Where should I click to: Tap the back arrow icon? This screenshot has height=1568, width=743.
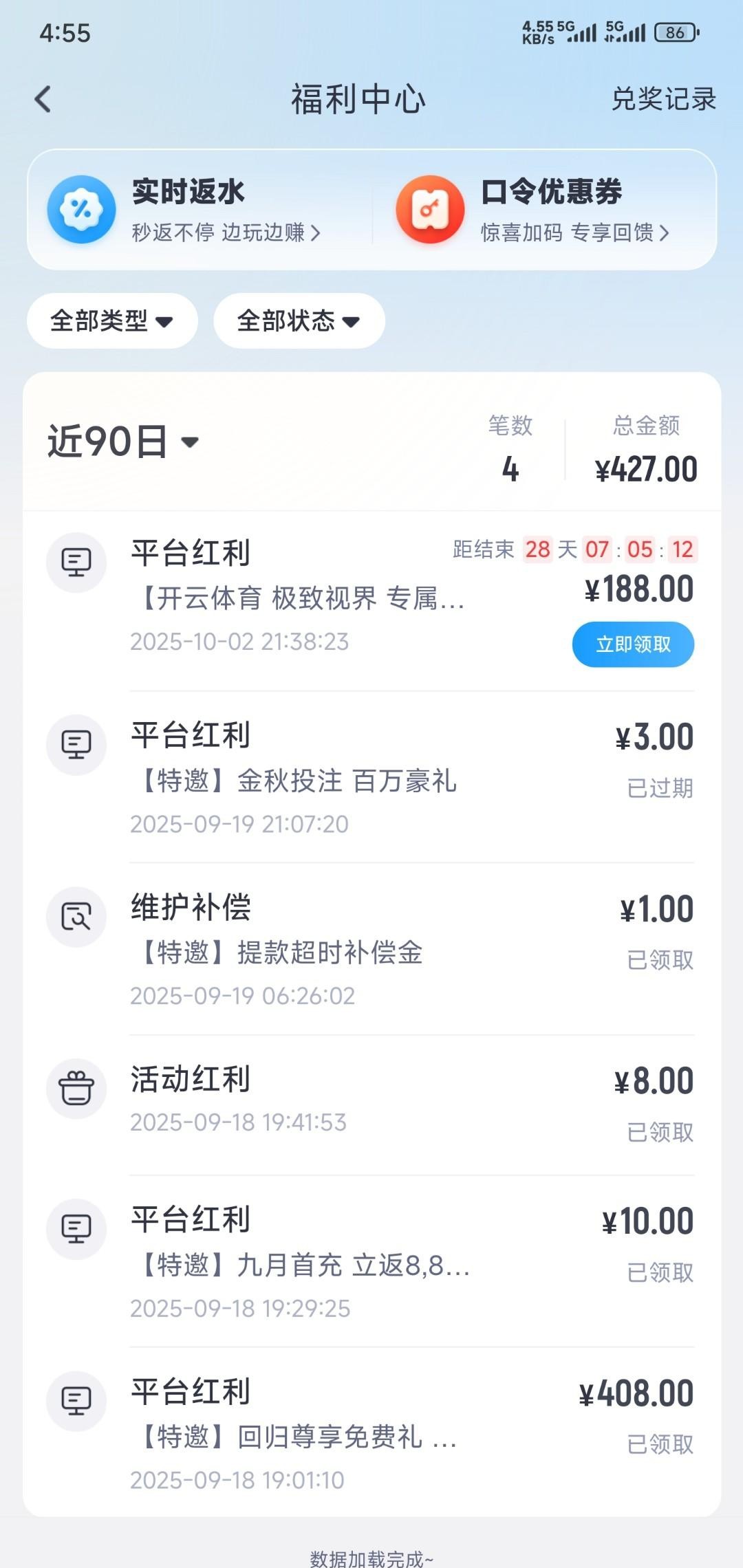tap(43, 99)
